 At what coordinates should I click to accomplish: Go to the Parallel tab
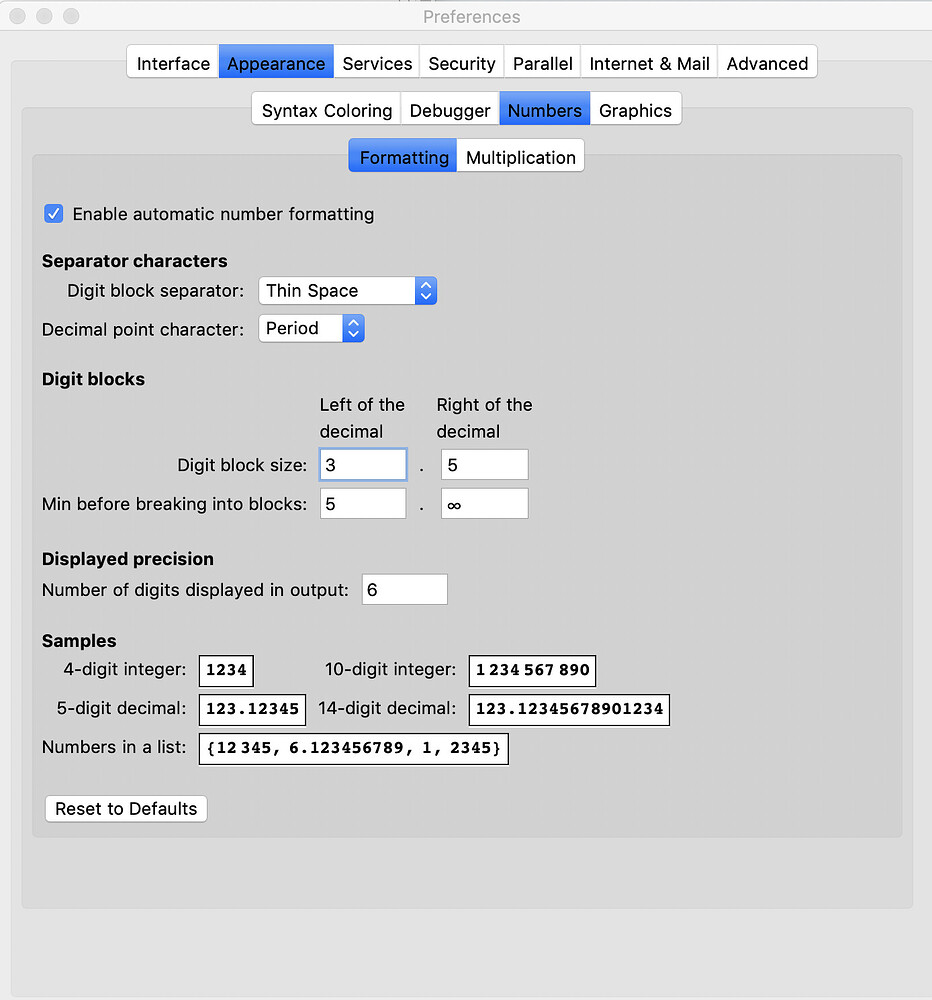click(x=542, y=62)
